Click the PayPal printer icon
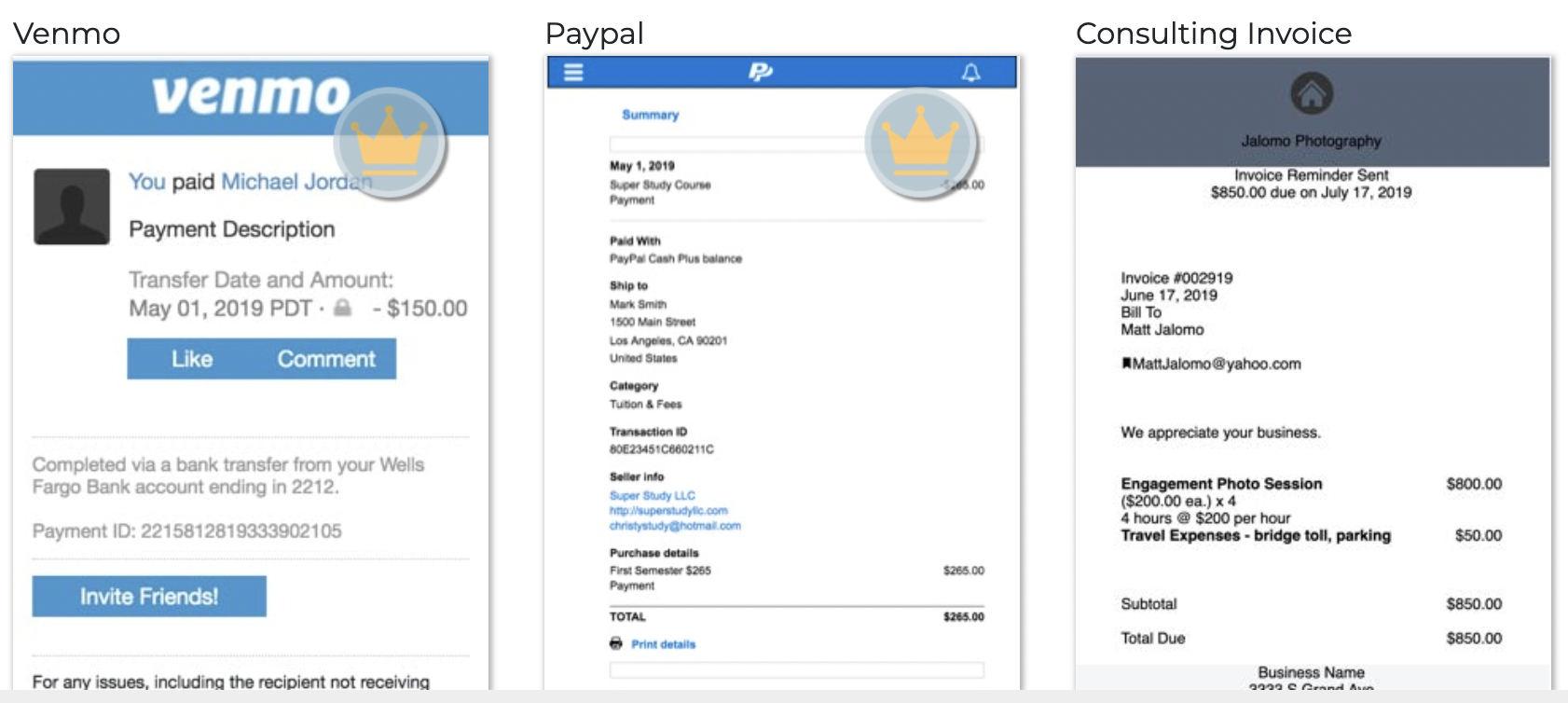1568x703 pixels. (x=616, y=643)
